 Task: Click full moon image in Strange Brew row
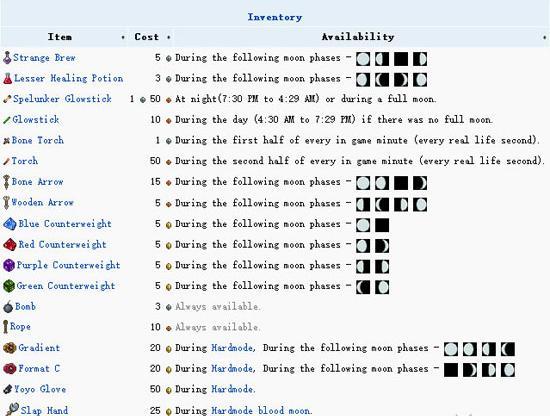[x=363, y=59]
